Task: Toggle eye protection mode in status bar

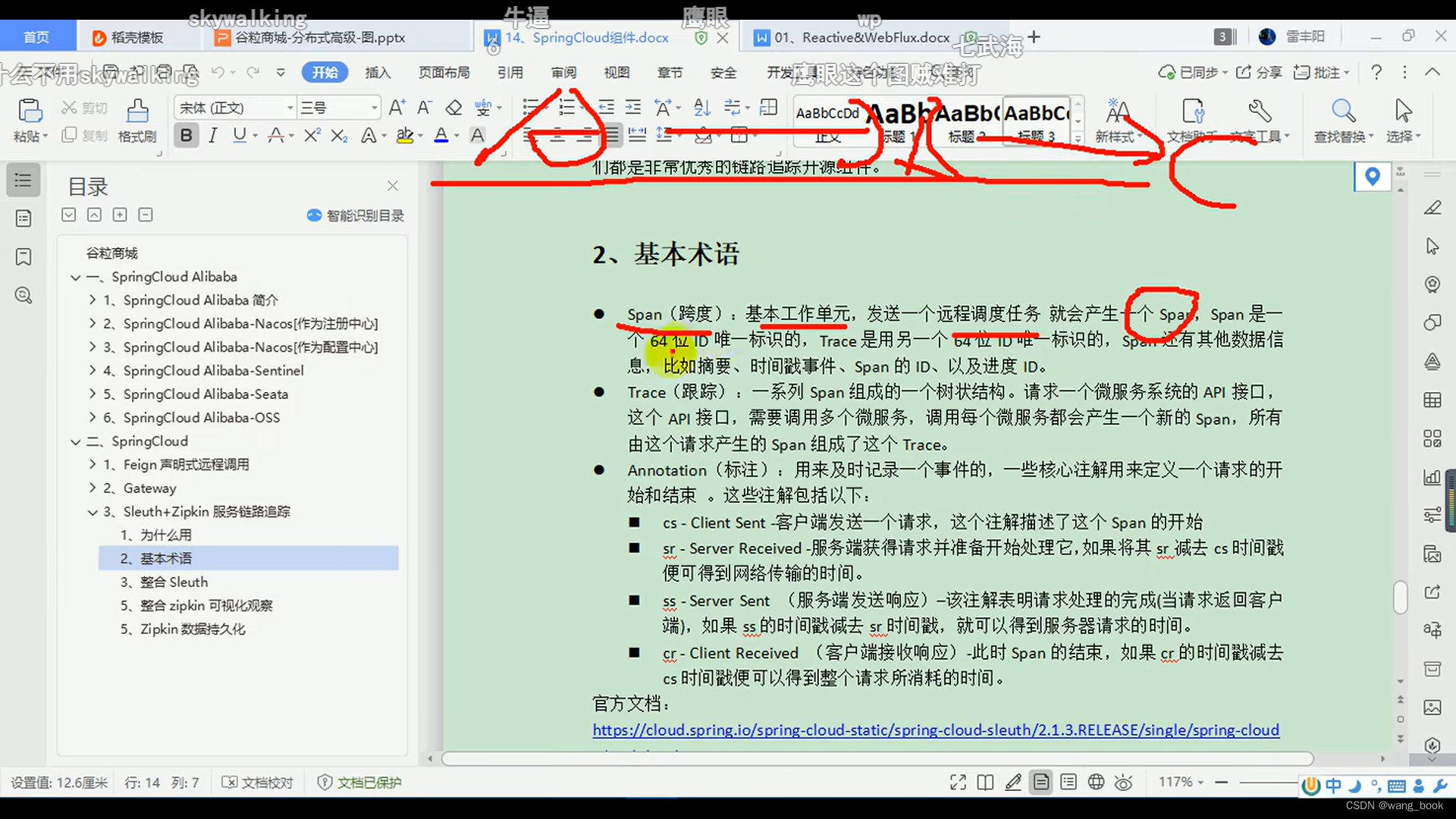Action: pyautogui.click(x=1124, y=783)
